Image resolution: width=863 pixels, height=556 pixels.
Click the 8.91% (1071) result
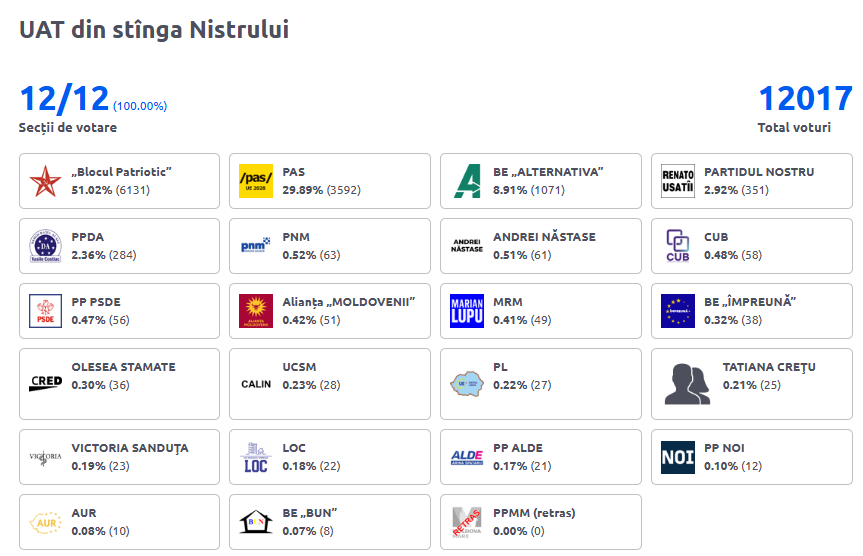tap(529, 190)
